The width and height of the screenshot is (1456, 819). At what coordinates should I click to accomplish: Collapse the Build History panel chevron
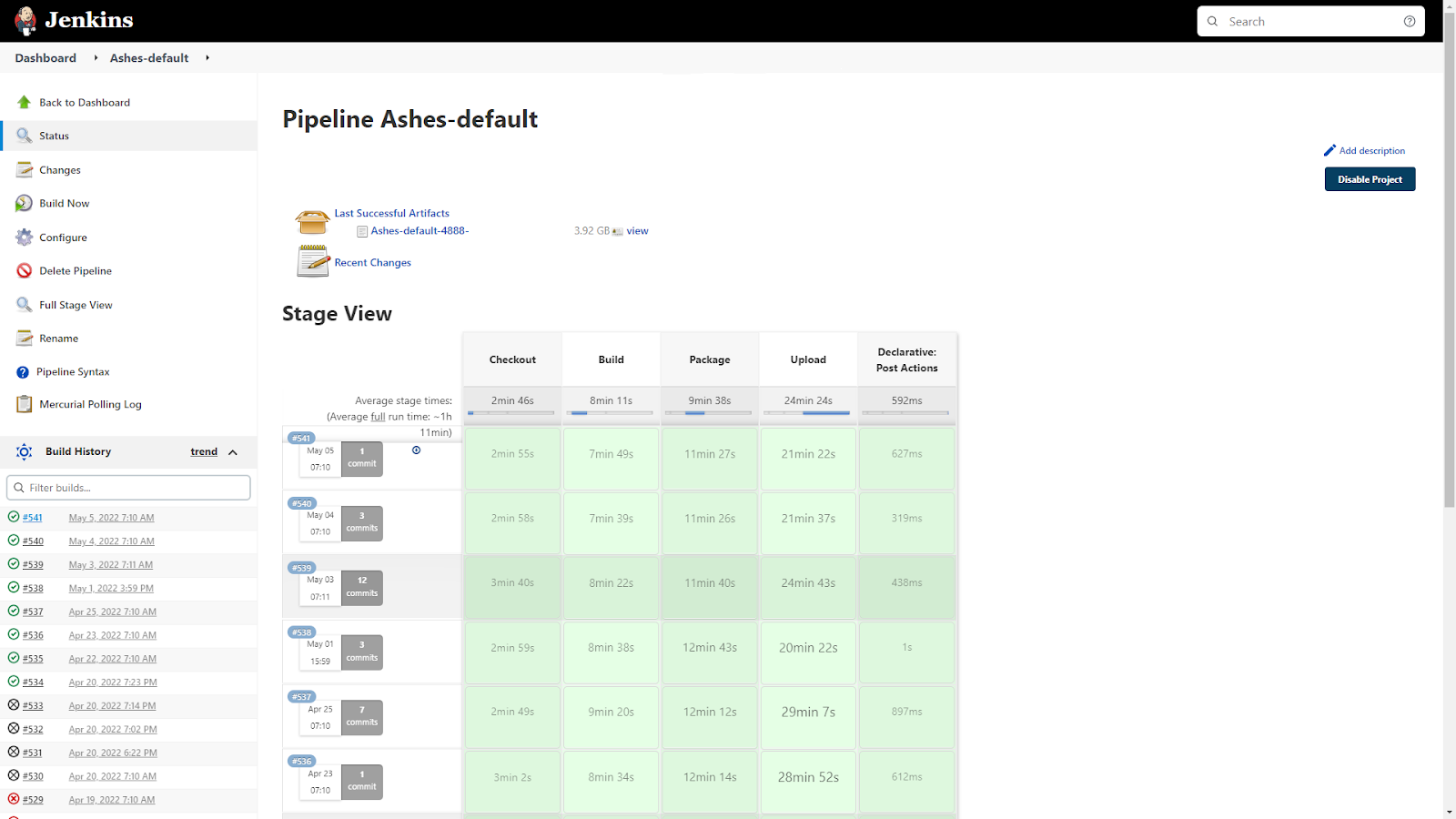[x=233, y=452]
